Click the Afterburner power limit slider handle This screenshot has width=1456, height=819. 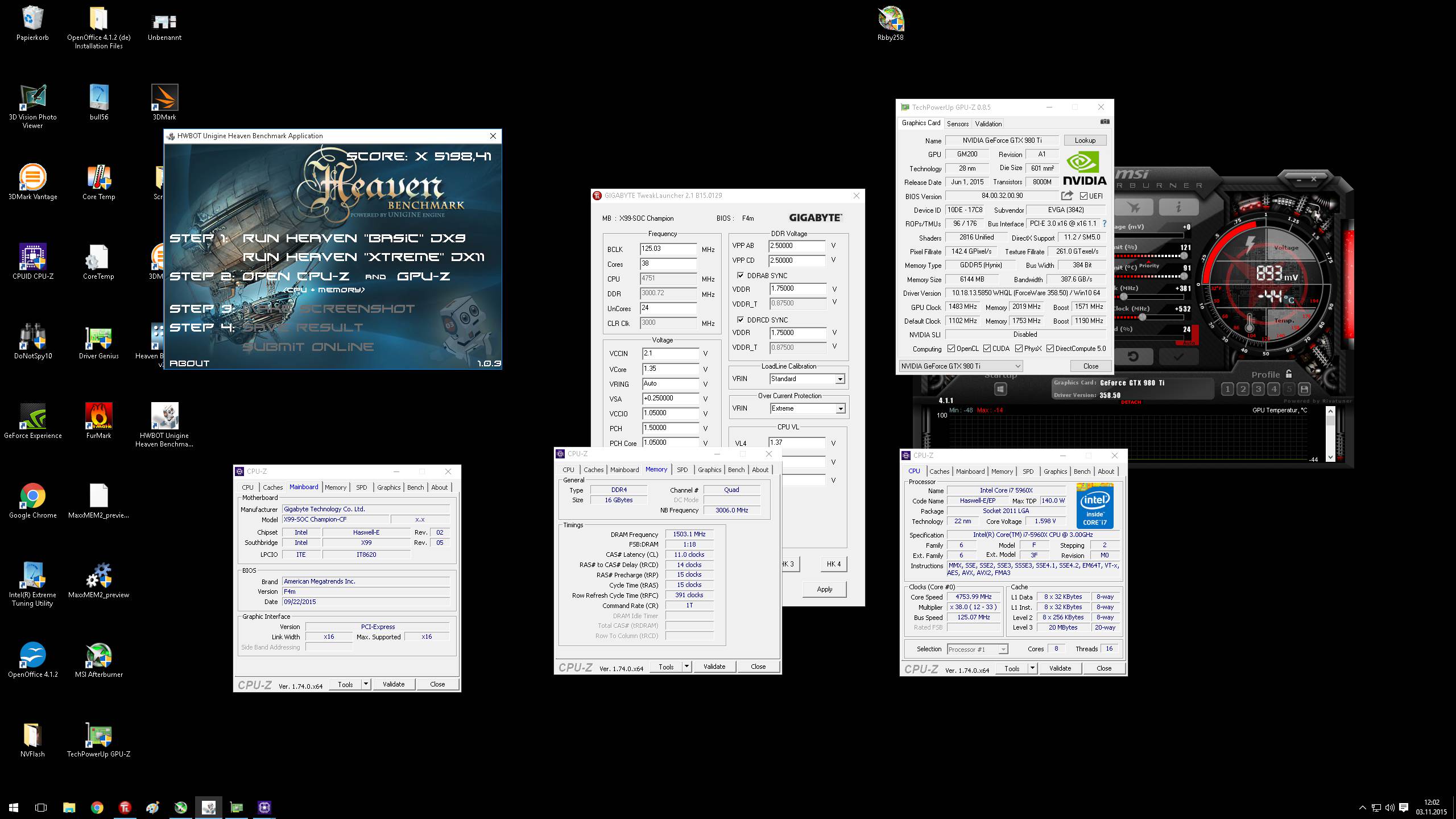pyautogui.click(x=1184, y=256)
